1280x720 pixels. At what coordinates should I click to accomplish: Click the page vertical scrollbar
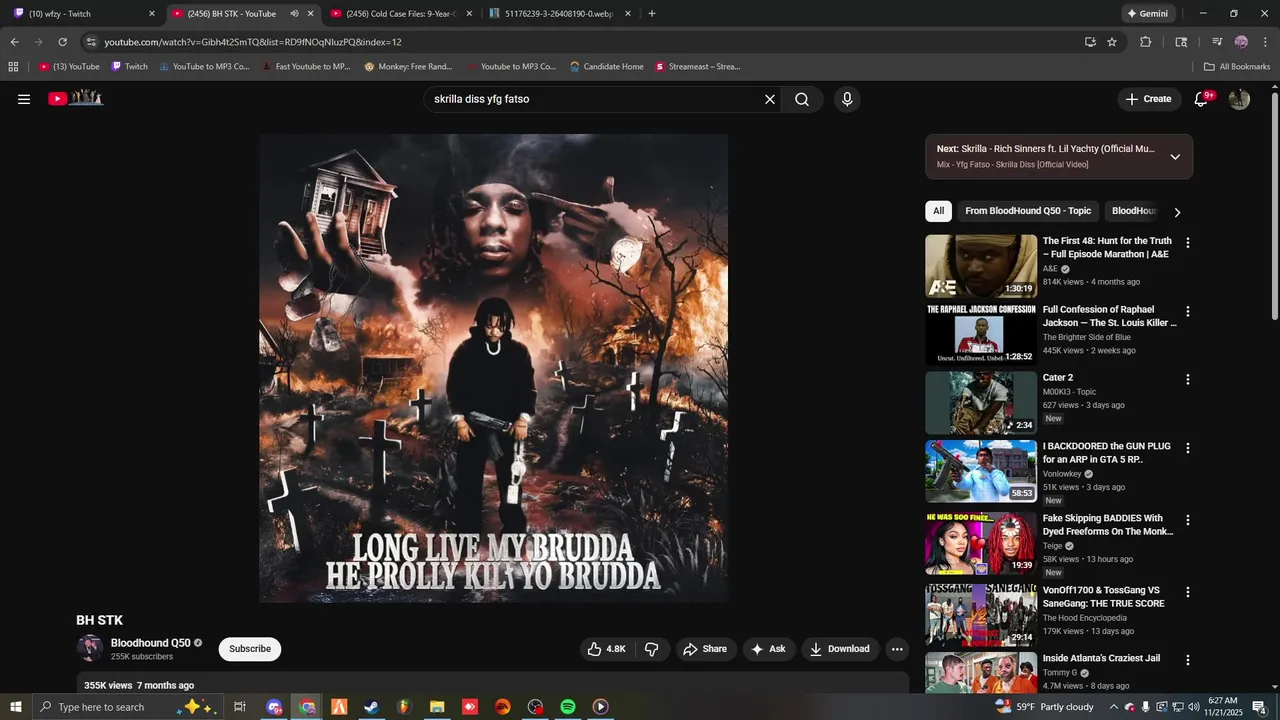click(x=1274, y=205)
